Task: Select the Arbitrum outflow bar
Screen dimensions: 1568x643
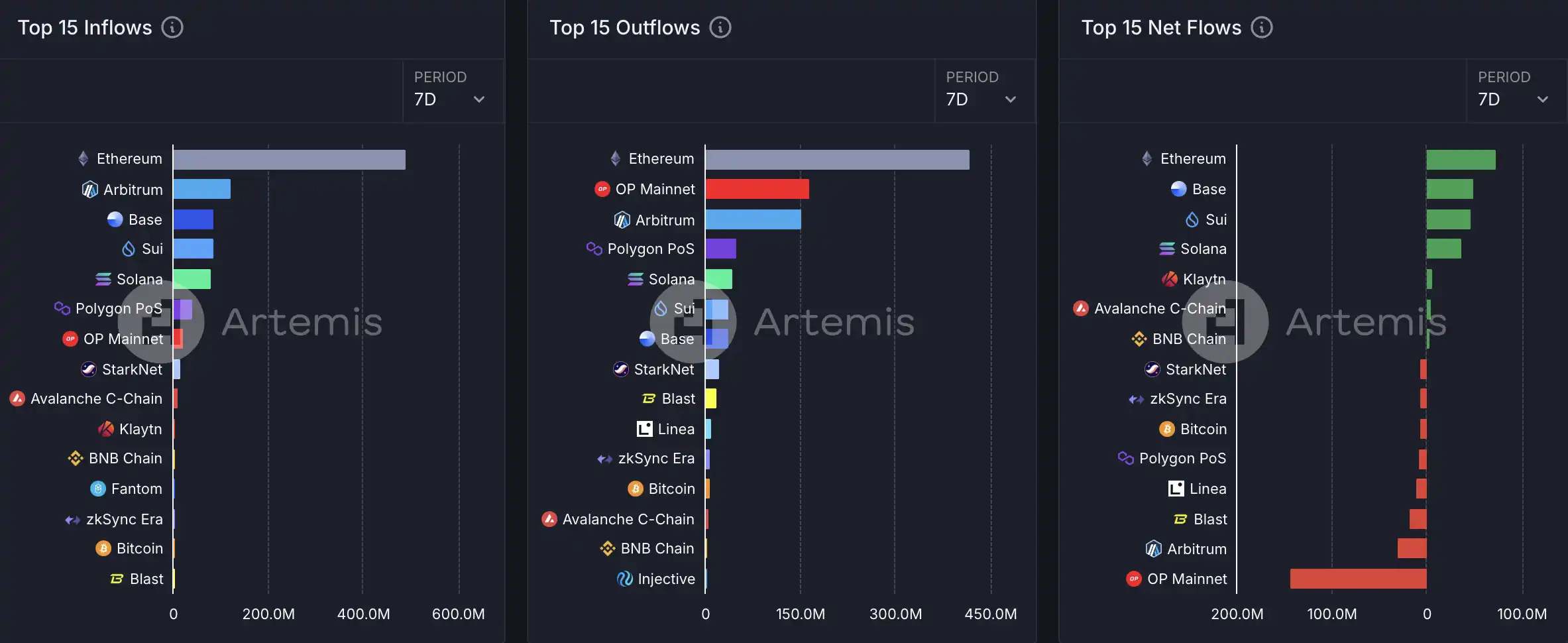Action: coord(754,219)
